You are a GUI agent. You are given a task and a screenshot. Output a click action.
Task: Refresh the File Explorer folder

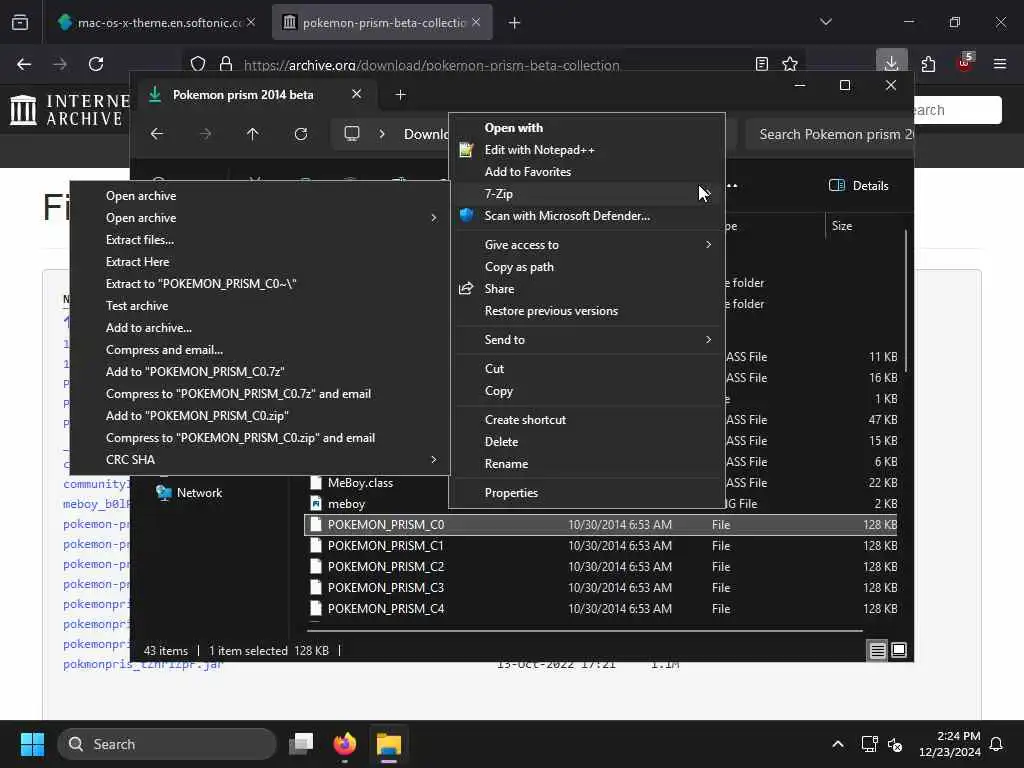click(x=301, y=134)
